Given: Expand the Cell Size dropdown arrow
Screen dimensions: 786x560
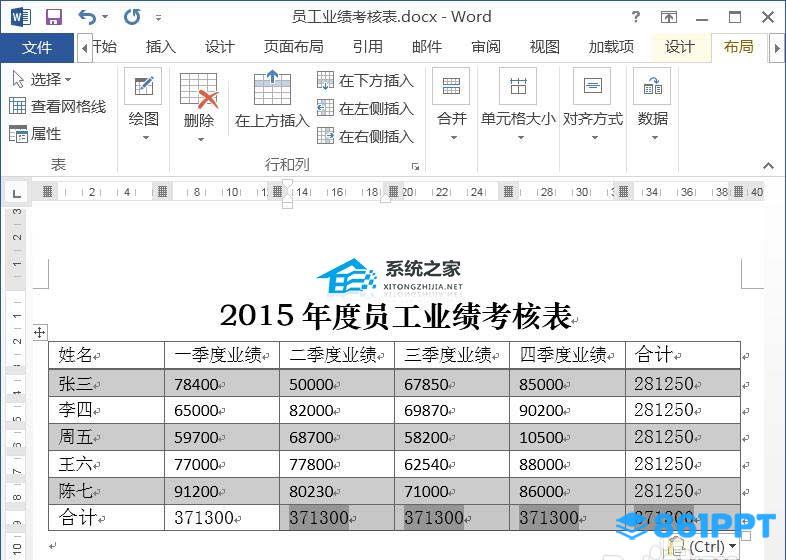Looking at the screenshot, I should [521, 138].
